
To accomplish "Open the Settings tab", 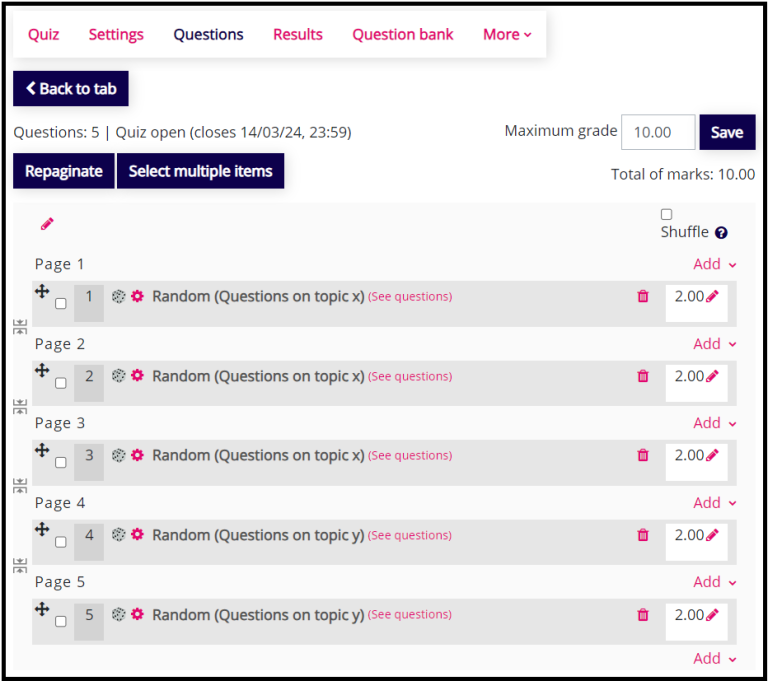I will pyautogui.click(x=116, y=34).
